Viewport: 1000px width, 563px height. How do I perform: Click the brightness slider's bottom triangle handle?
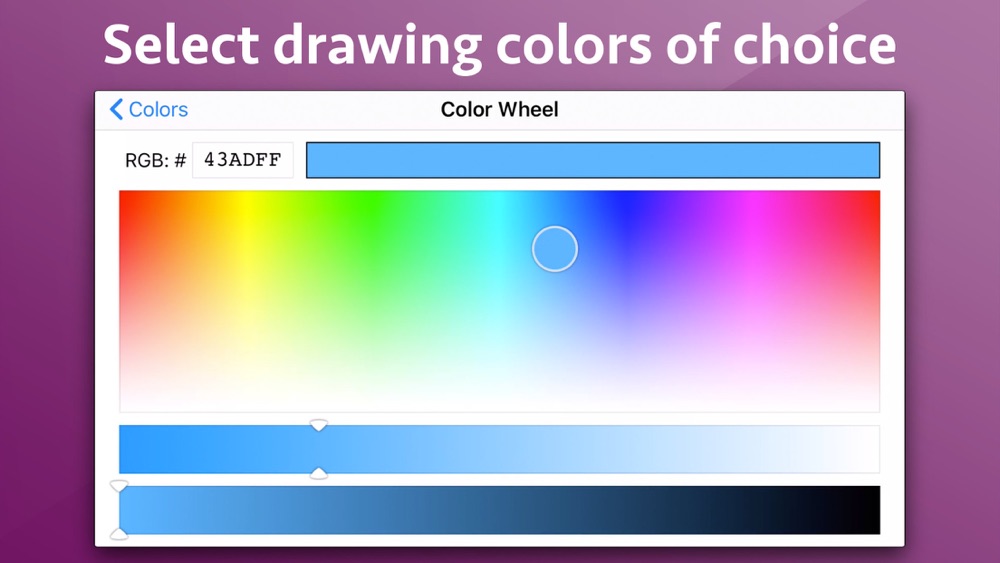coord(119,534)
